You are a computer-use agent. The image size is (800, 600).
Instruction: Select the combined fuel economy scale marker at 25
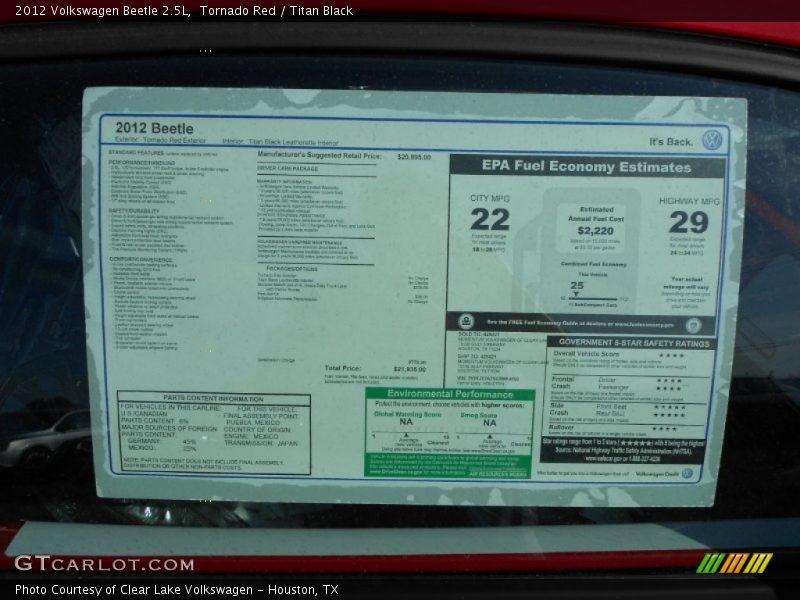577,294
